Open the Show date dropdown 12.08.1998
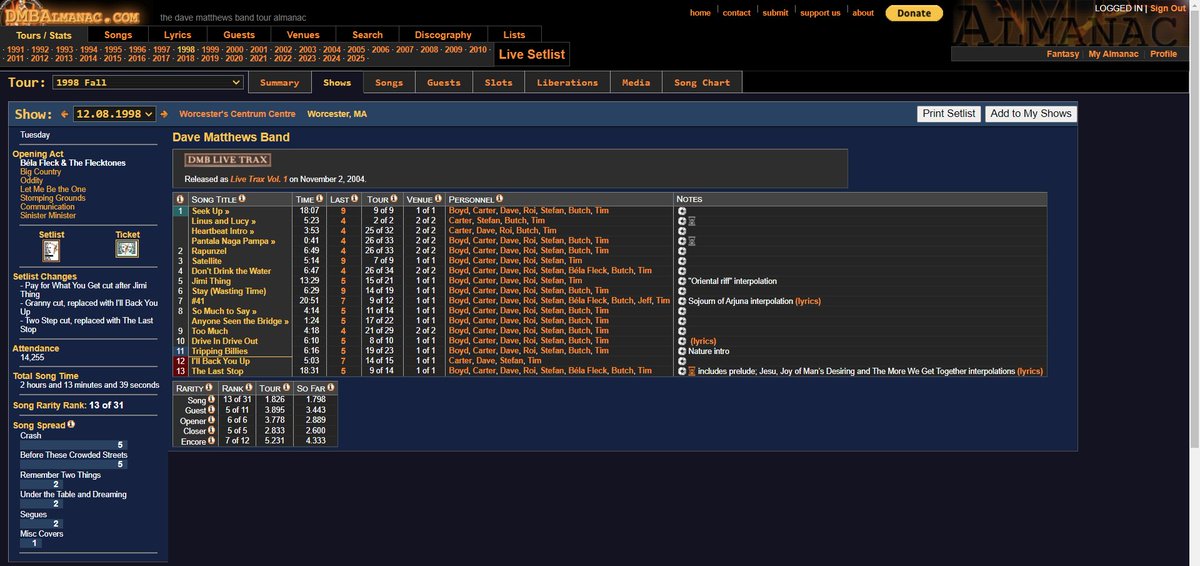This screenshot has height=566, width=1200. pyautogui.click(x=115, y=114)
